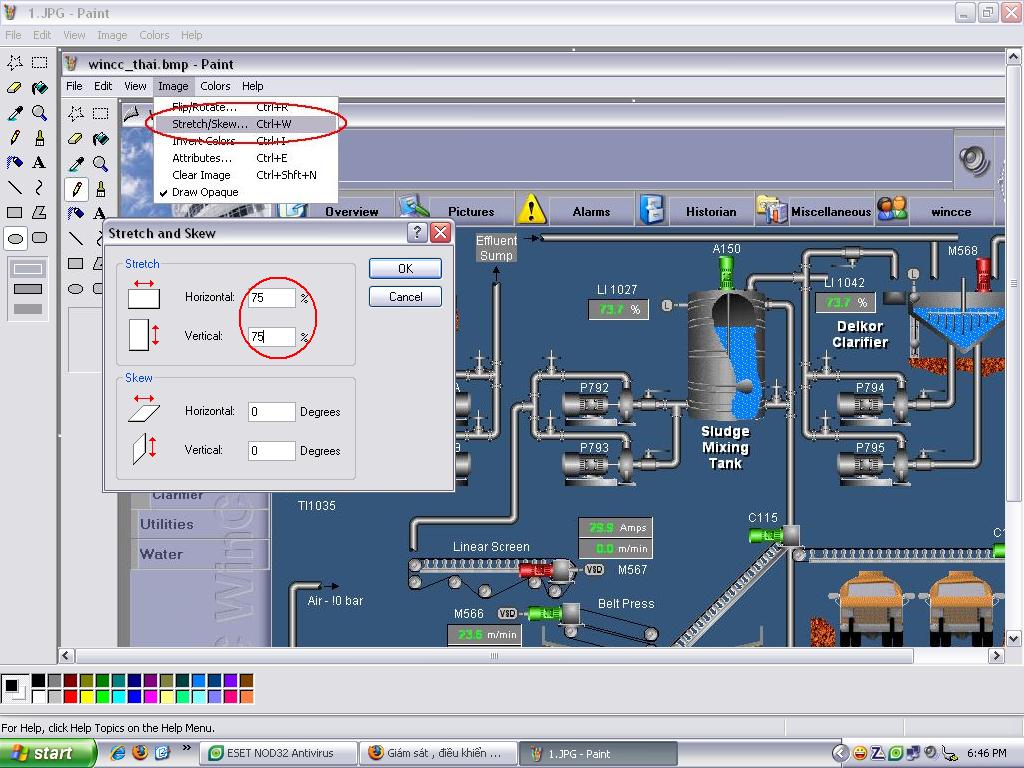Screen dimensions: 1024x768
Task: Expand hidden system tray icons arrow
Action: tap(840, 753)
